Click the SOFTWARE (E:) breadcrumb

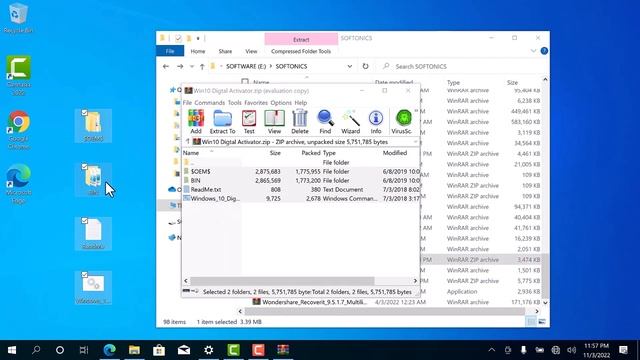(246, 66)
